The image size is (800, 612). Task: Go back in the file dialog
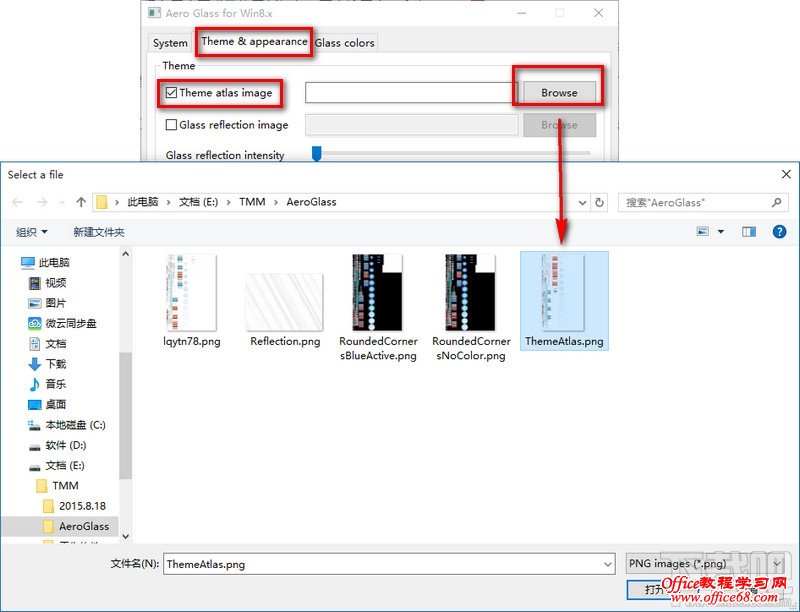tap(18, 202)
